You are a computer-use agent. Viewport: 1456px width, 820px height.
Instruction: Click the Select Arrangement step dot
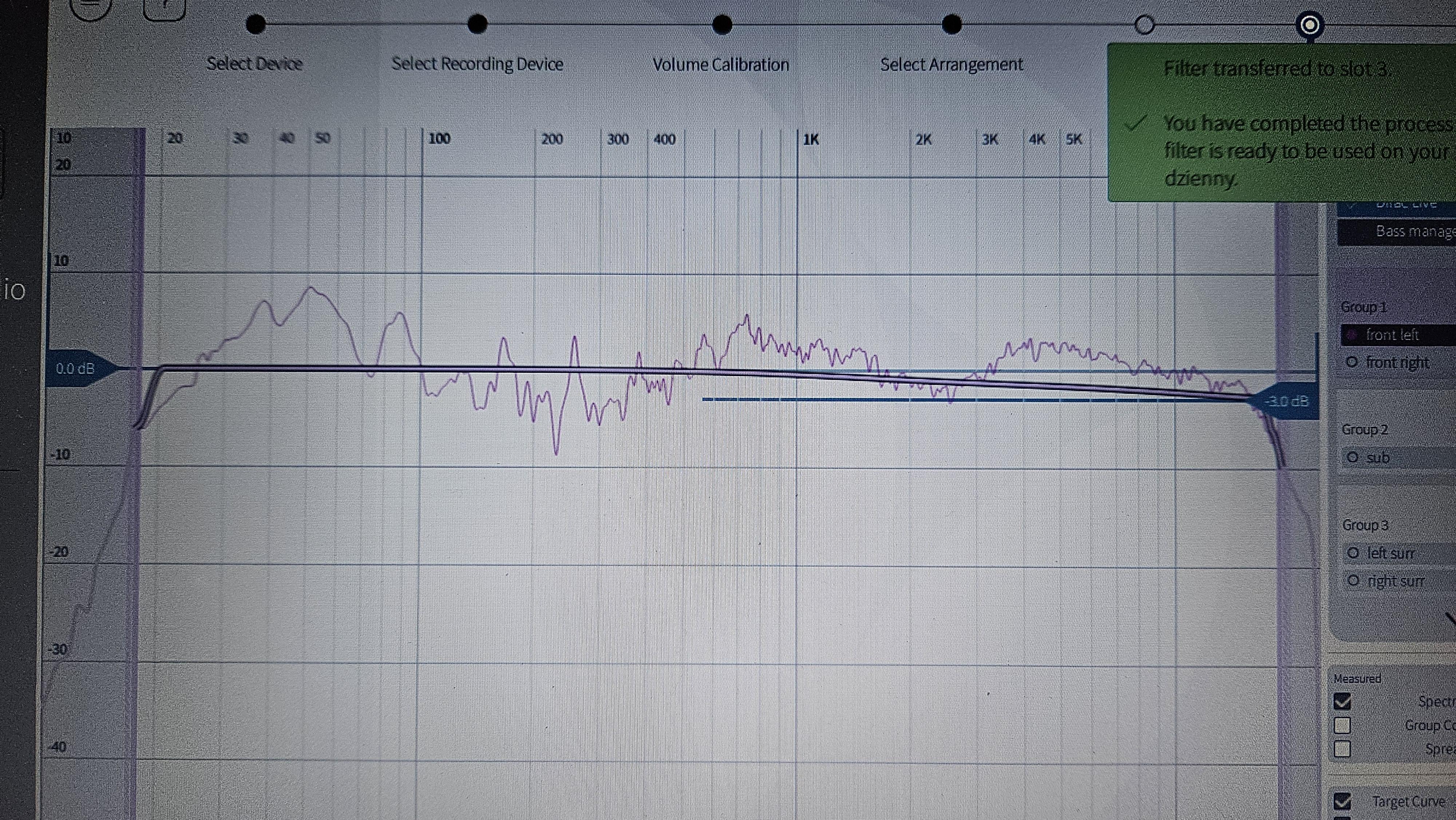pyautogui.click(x=952, y=24)
